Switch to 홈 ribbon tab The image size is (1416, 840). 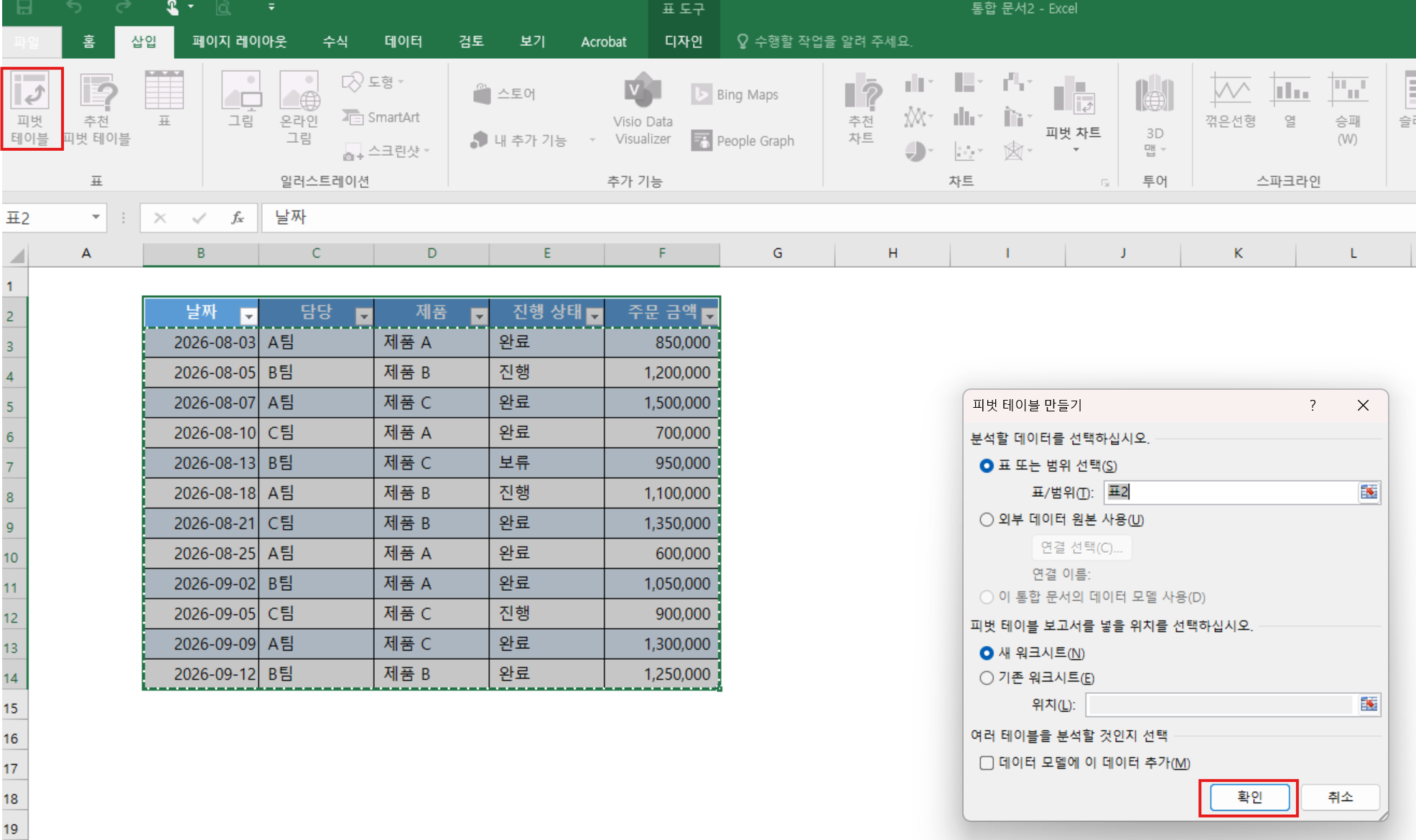[x=89, y=42]
